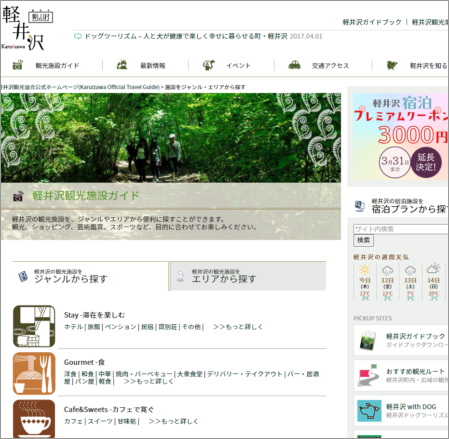Click the guidebook thumbnail icon
This screenshot has width=449, height=439.
pos(368,340)
